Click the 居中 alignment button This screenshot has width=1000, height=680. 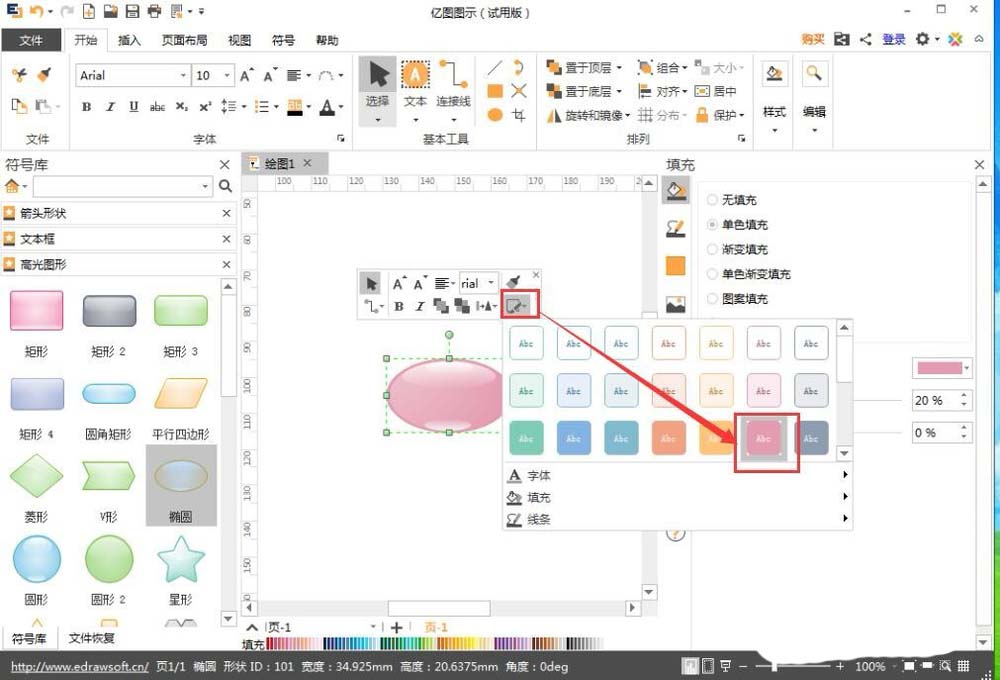[x=717, y=92]
